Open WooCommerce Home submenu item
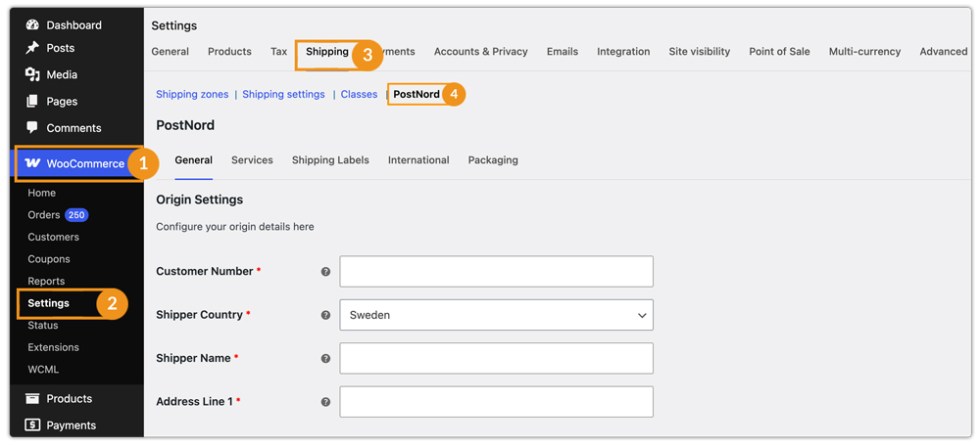The image size is (980, 445). click(x=41, y=193)
